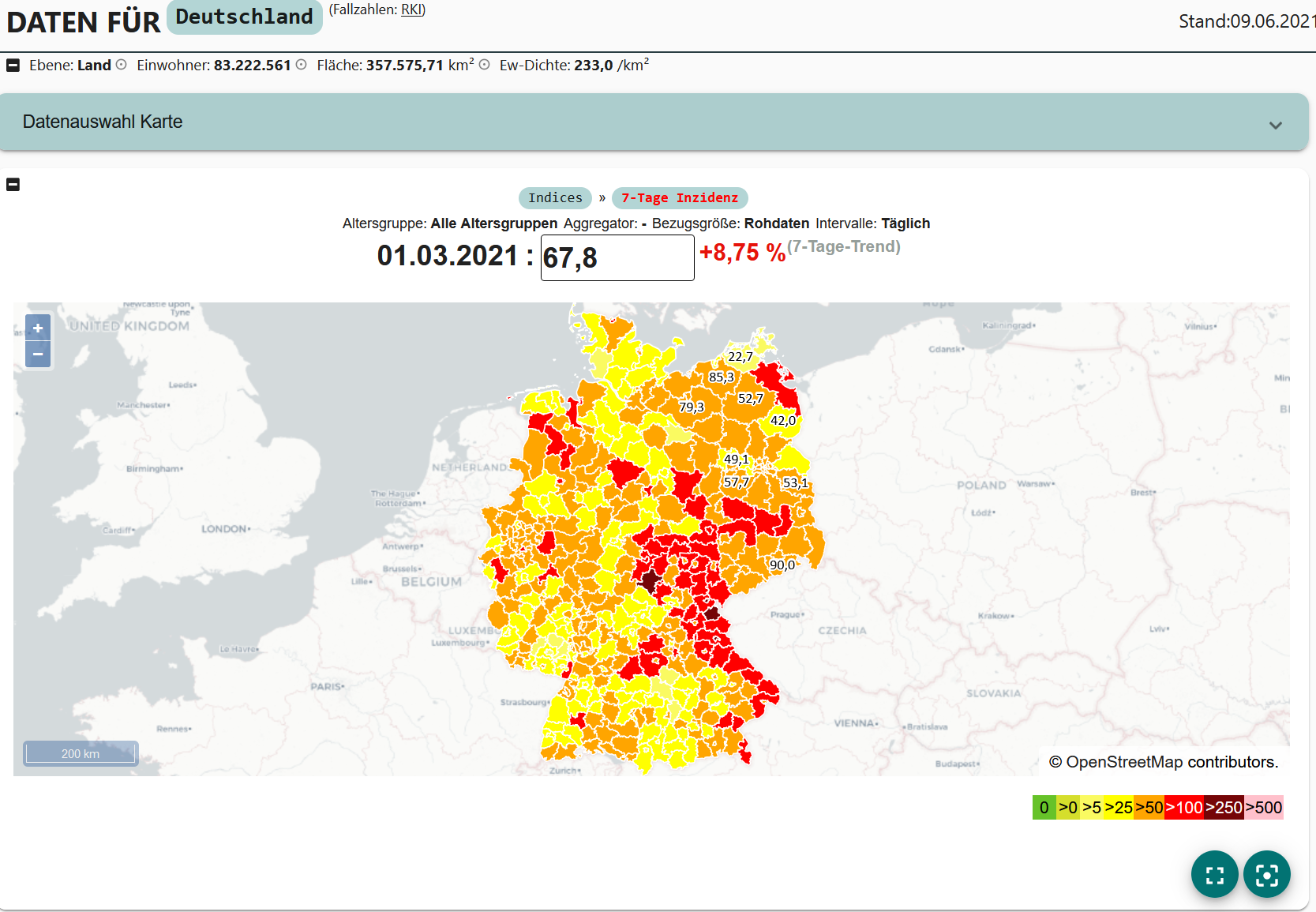Click the >50 orange legend swatch
The height and width of the screenshot is (912, 1316).
[x=1149, y=808]
